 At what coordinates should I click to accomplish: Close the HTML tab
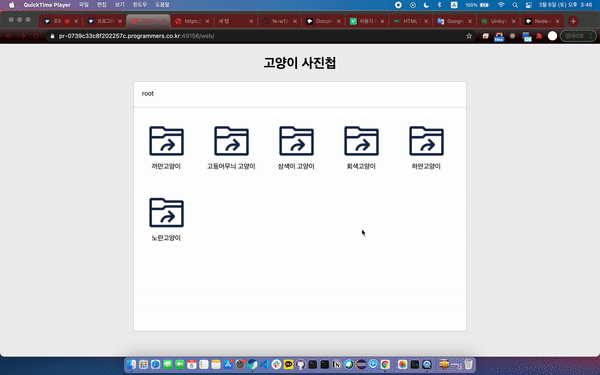(426, 21)
